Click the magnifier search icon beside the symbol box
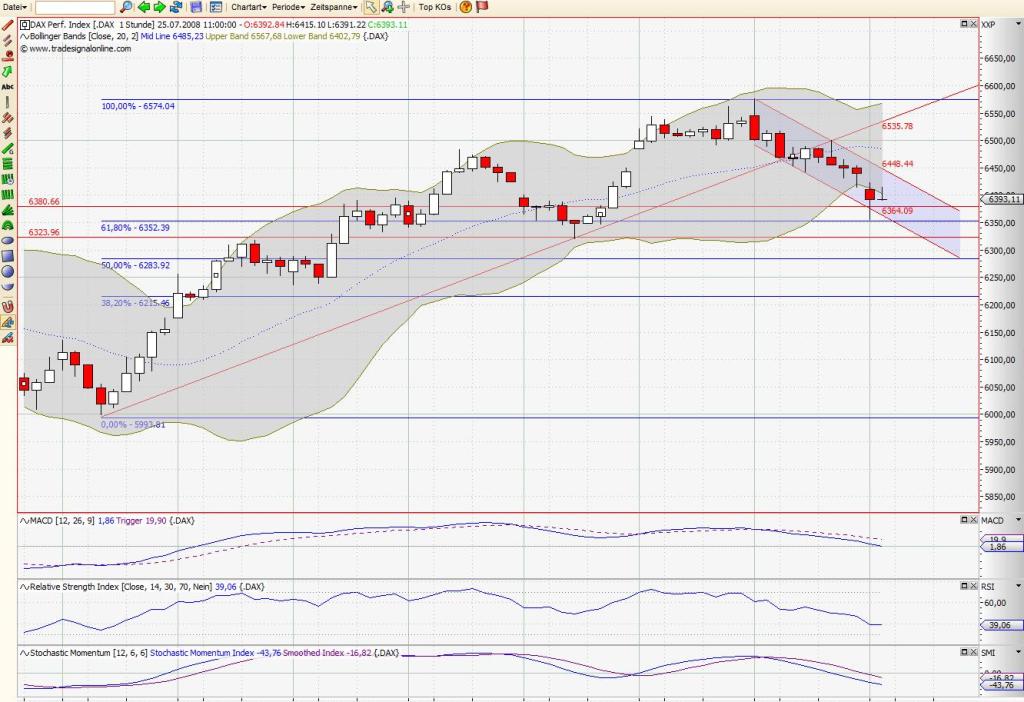Image resolution: width=1024 pixels, height=702 pixels. 126,7
